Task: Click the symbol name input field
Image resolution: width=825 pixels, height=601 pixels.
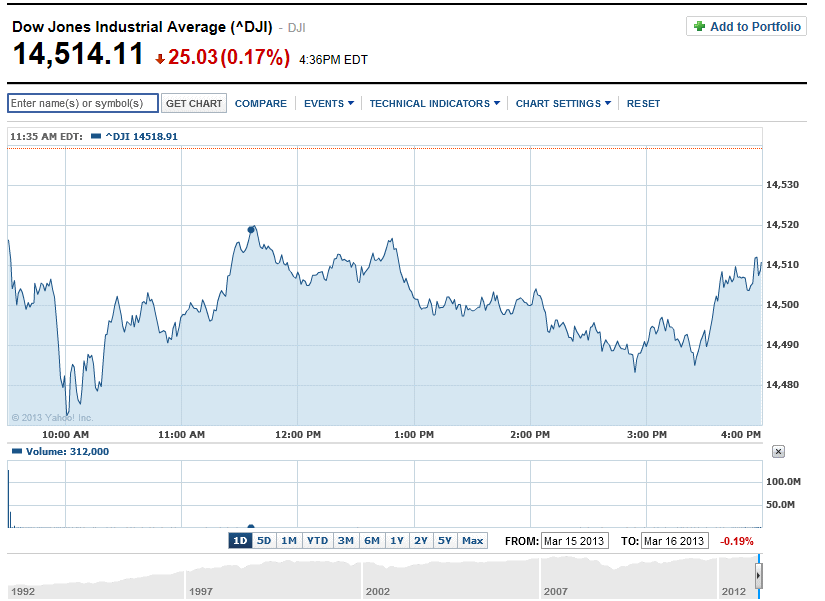Action: (83, 104)
